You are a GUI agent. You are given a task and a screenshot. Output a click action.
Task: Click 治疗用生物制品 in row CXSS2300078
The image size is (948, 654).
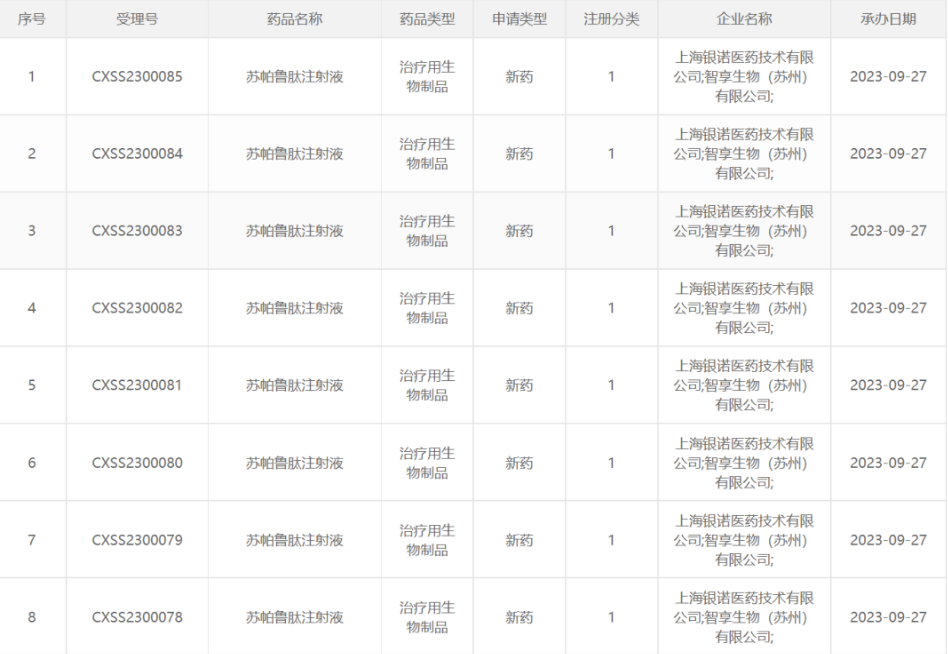pyautogui.click(x=427, y=618)
